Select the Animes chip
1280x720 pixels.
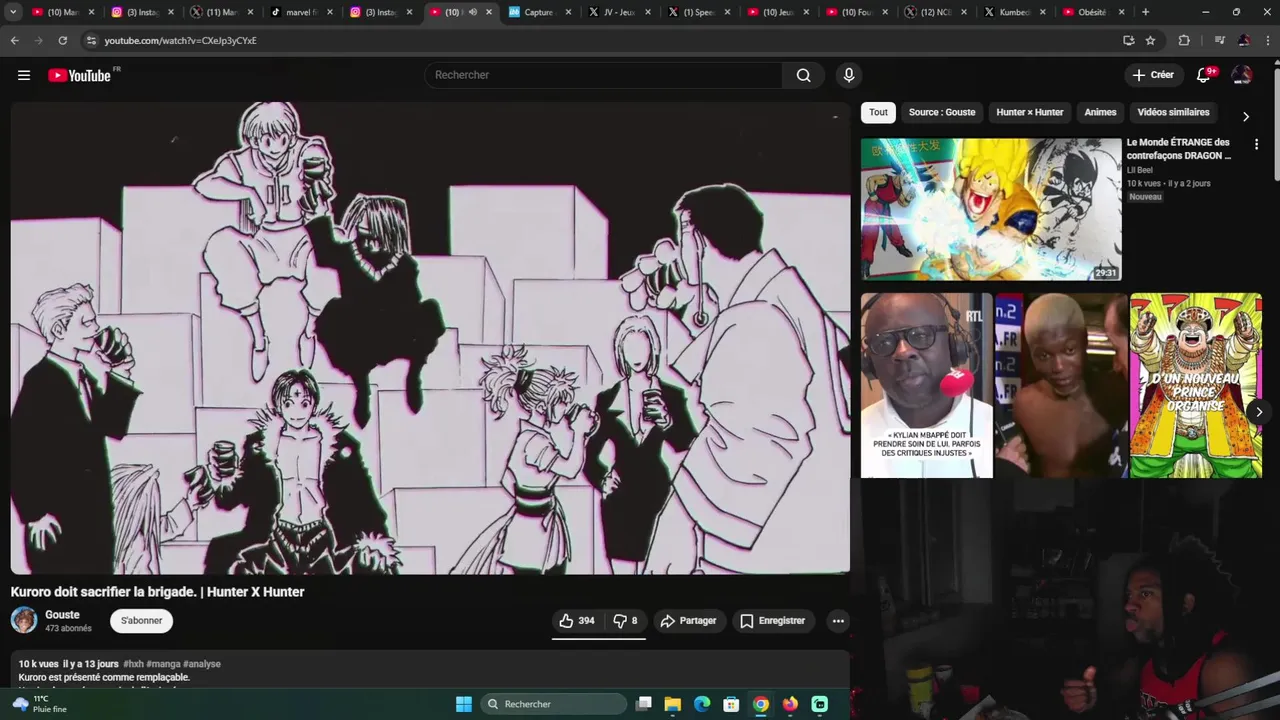[1100, 112]
